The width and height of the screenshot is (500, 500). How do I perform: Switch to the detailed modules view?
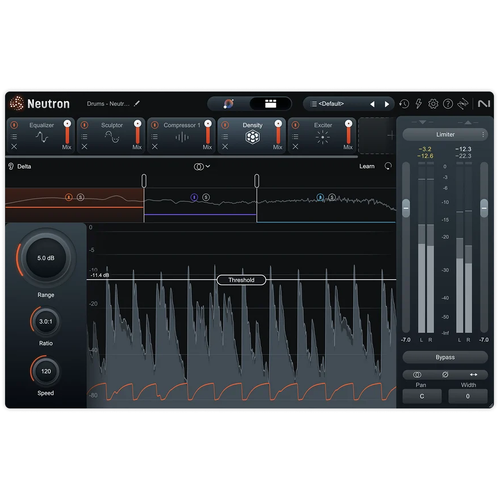(270, 104)
